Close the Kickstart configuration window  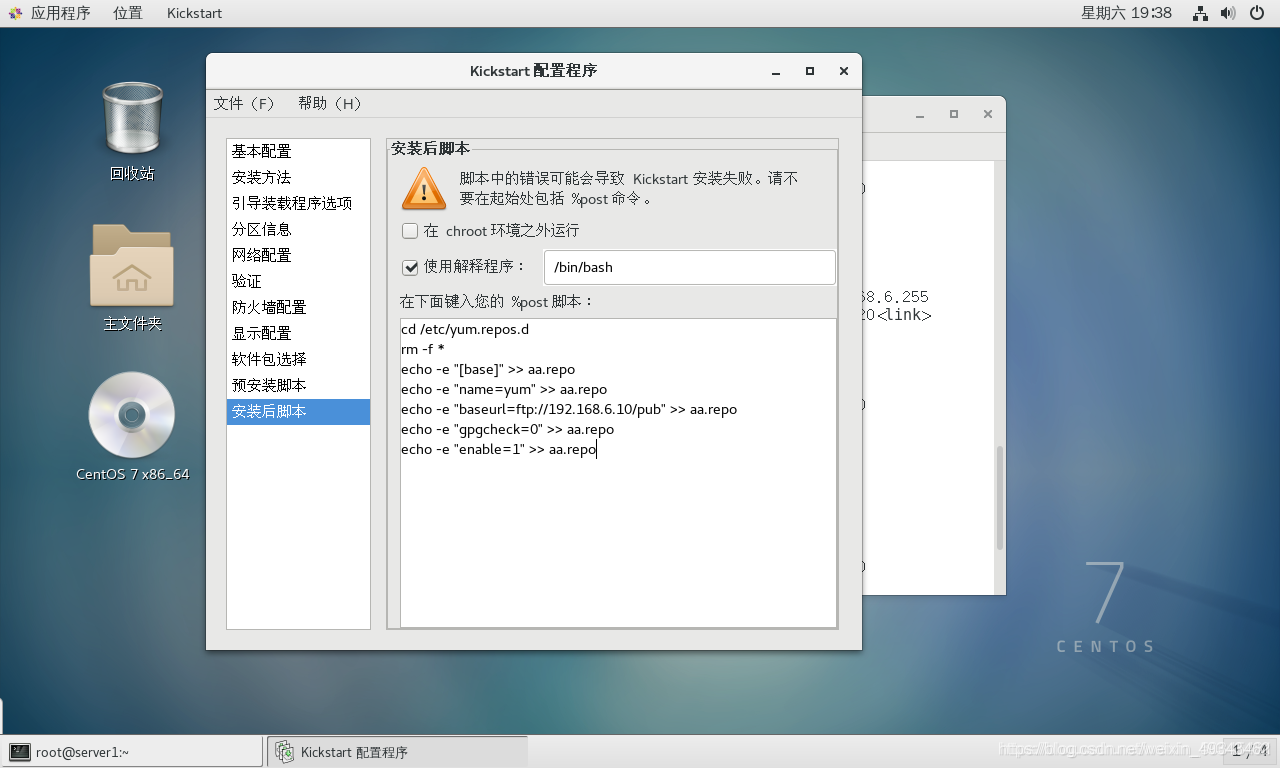(x=844, y=71)
